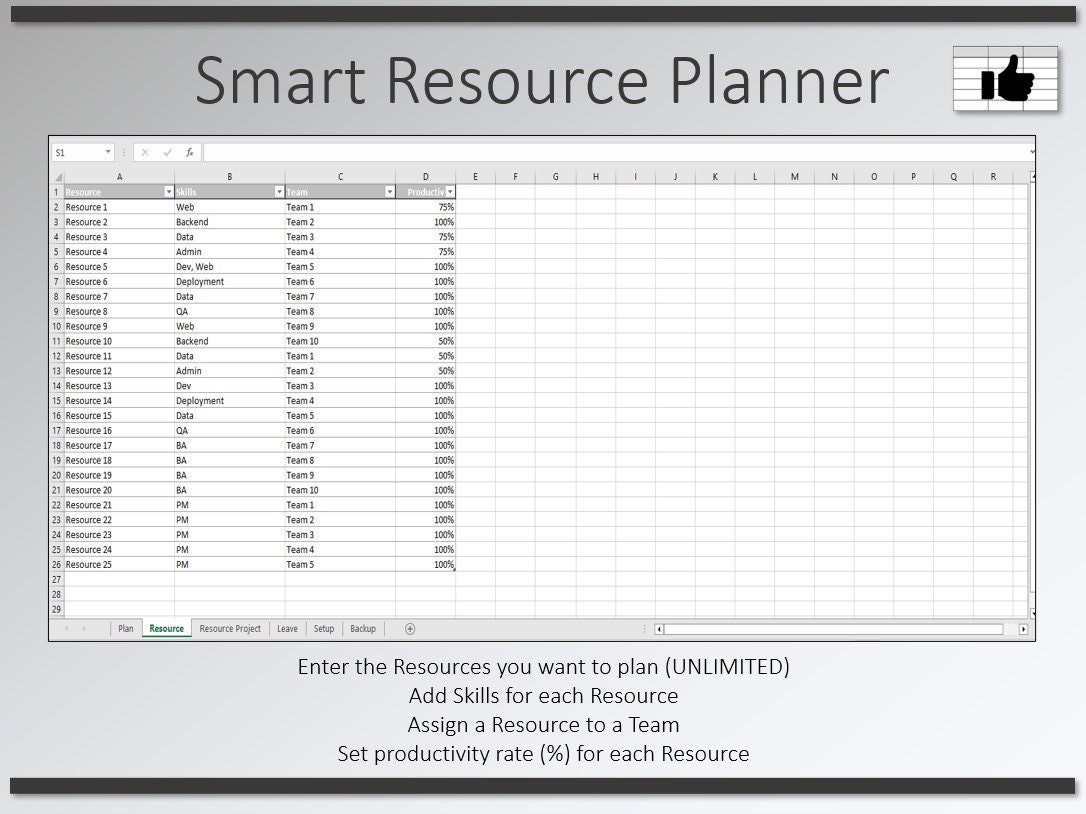The height and width of the screenshot is (814, 1086).
Task: Open the Name Box dropdown arrow
Action: coord(109,152)
